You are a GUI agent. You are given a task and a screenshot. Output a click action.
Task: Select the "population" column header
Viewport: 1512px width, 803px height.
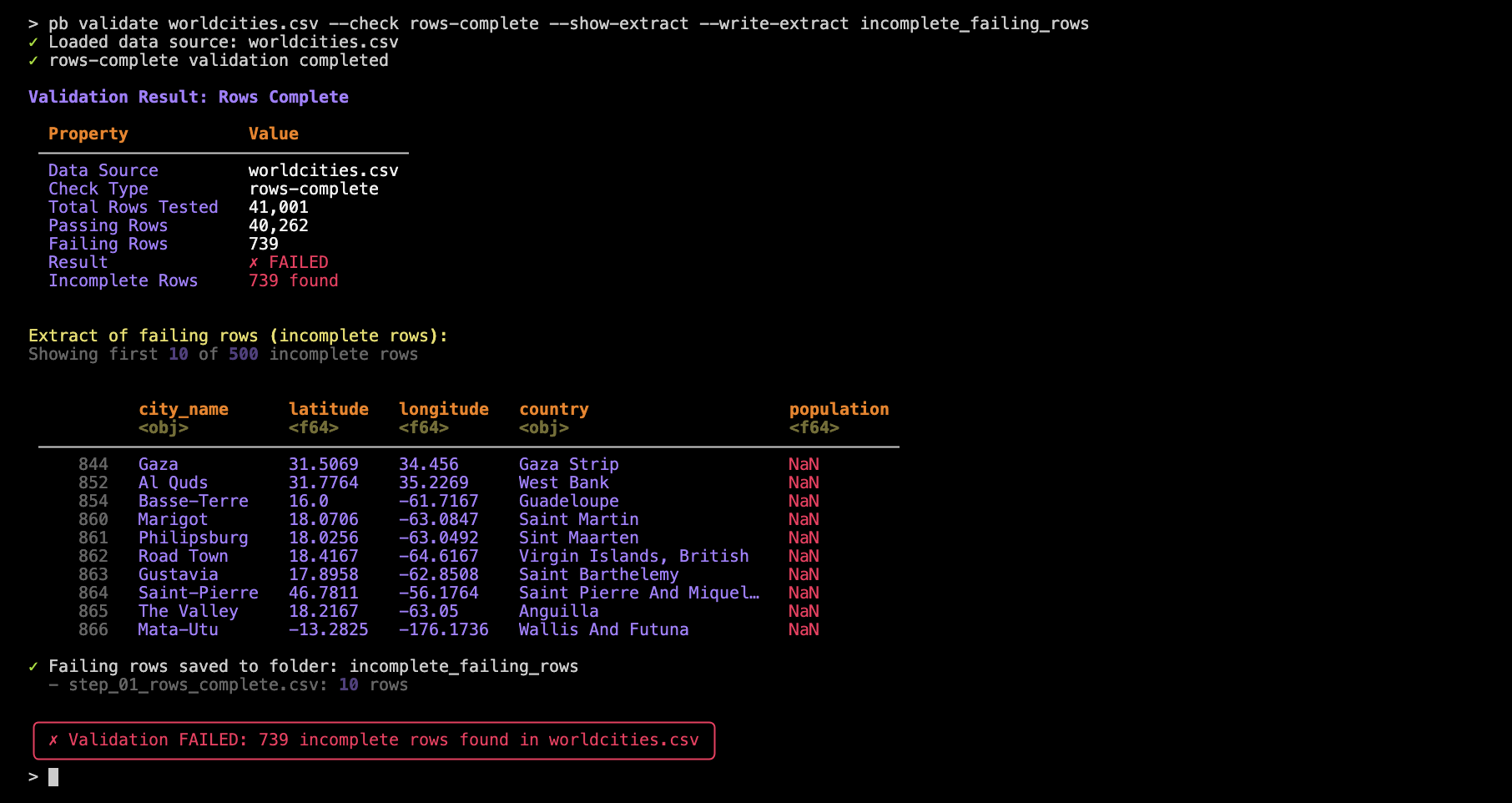839,409
